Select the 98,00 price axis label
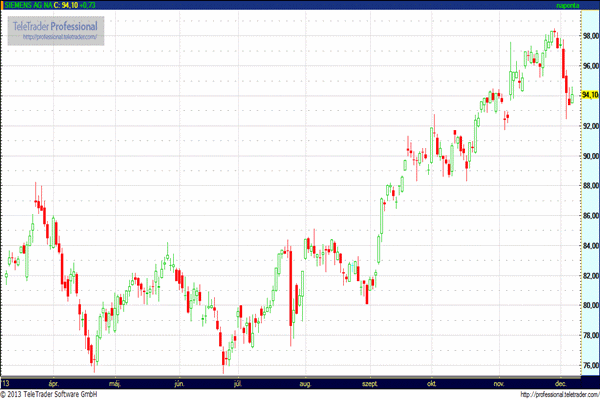Image resolution: width=600 pixels, height=400 pixels. (x=590, y=36)
